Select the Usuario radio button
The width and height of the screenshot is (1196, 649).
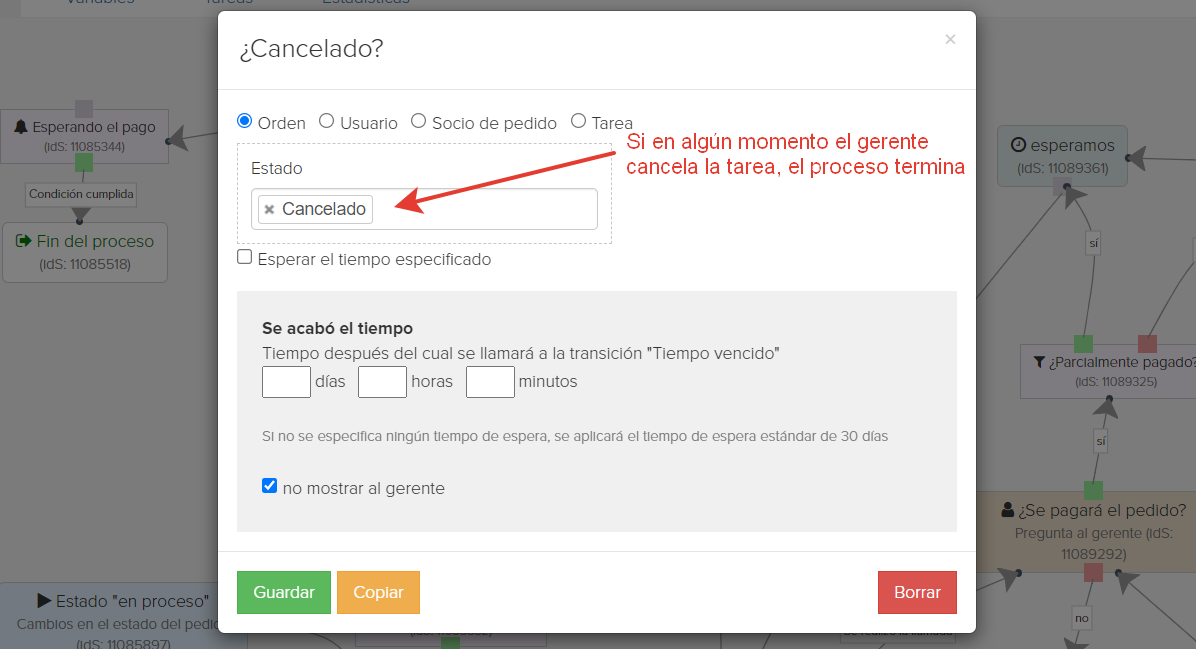point(326,121)
